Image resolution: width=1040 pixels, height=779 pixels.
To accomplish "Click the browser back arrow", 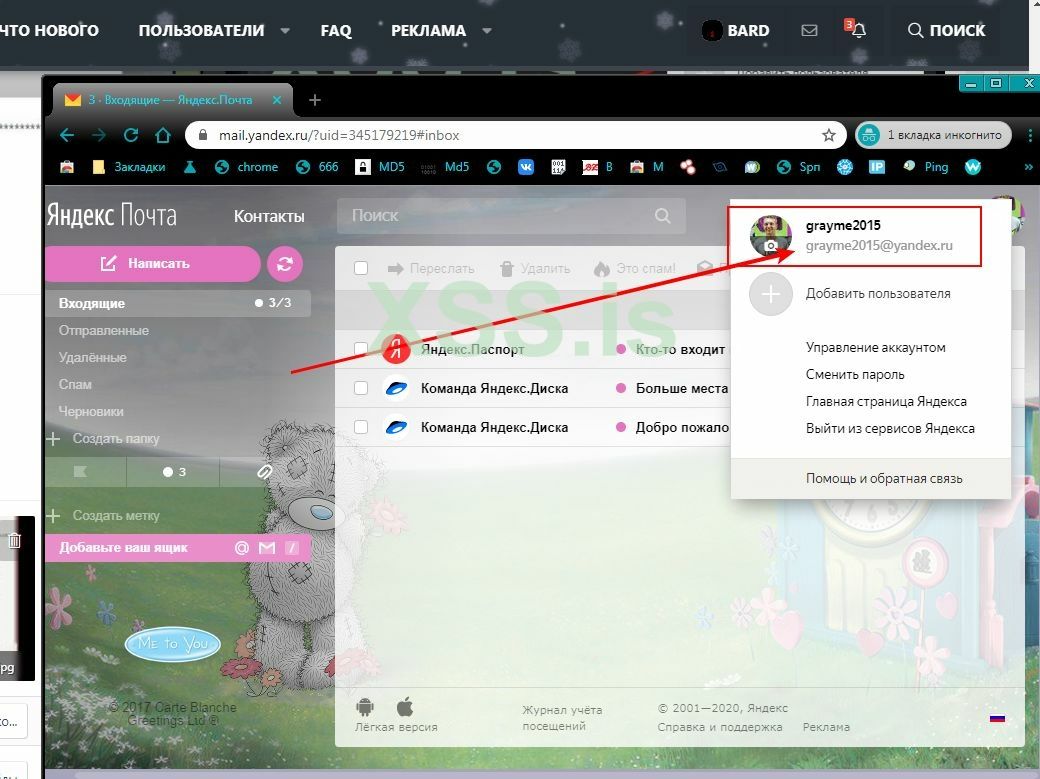I will click(x=67, y=135).
